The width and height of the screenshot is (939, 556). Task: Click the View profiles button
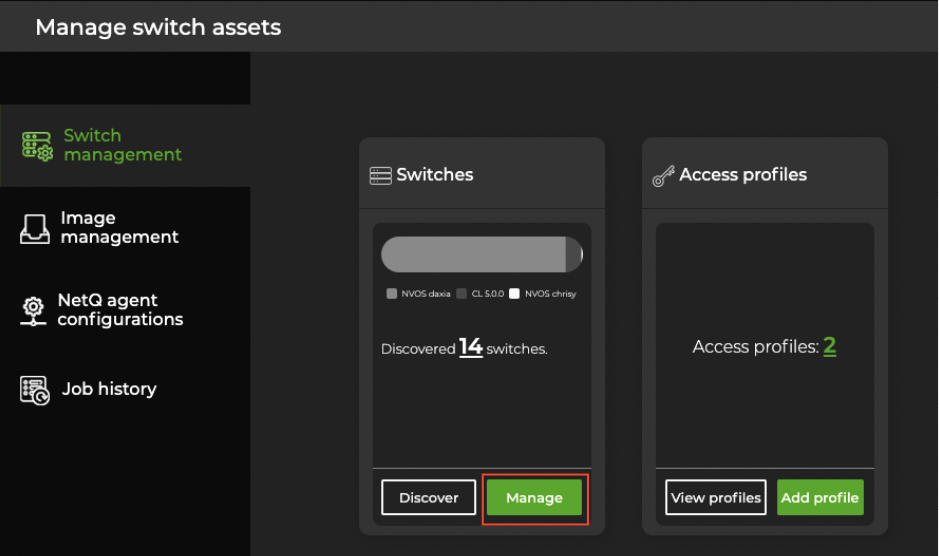(x=716, y=498)
